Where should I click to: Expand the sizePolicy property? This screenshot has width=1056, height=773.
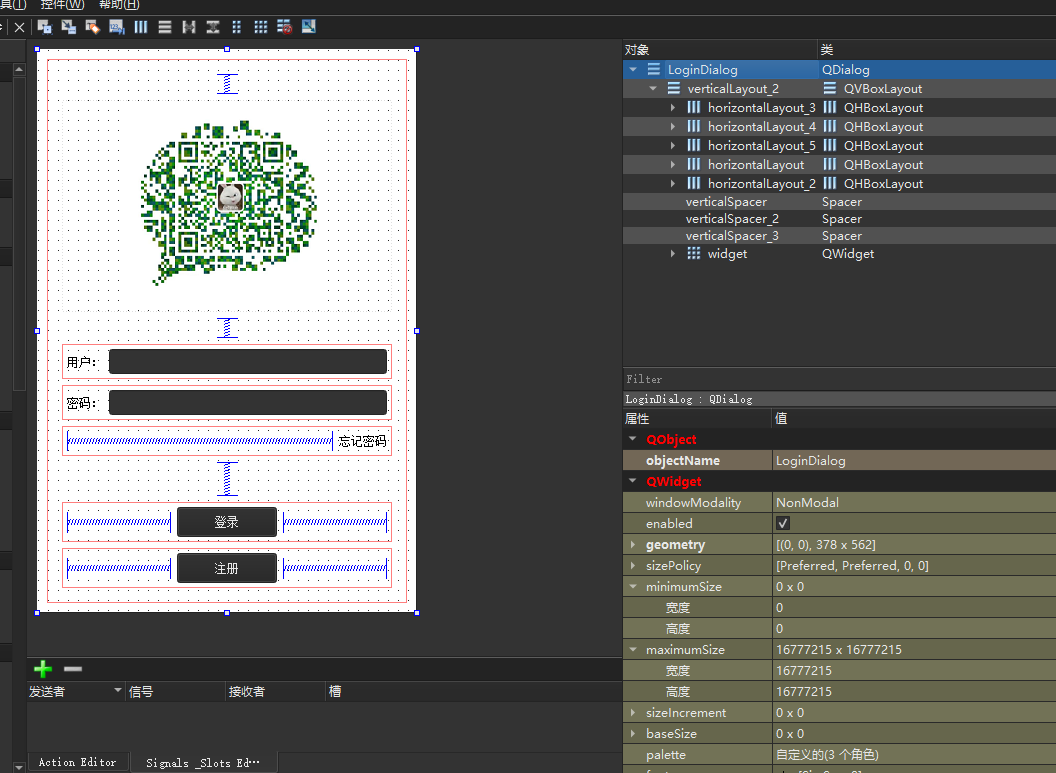tap(632, 566)
